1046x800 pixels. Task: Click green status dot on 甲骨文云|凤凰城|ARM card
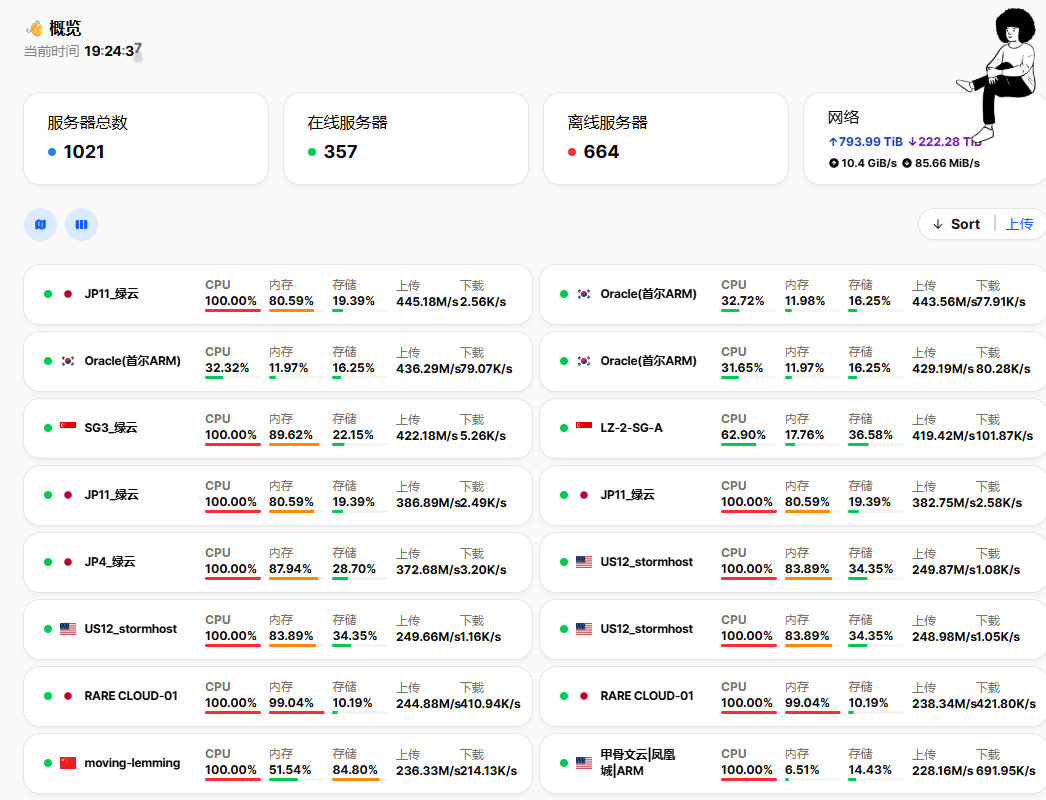coord(564,763)
